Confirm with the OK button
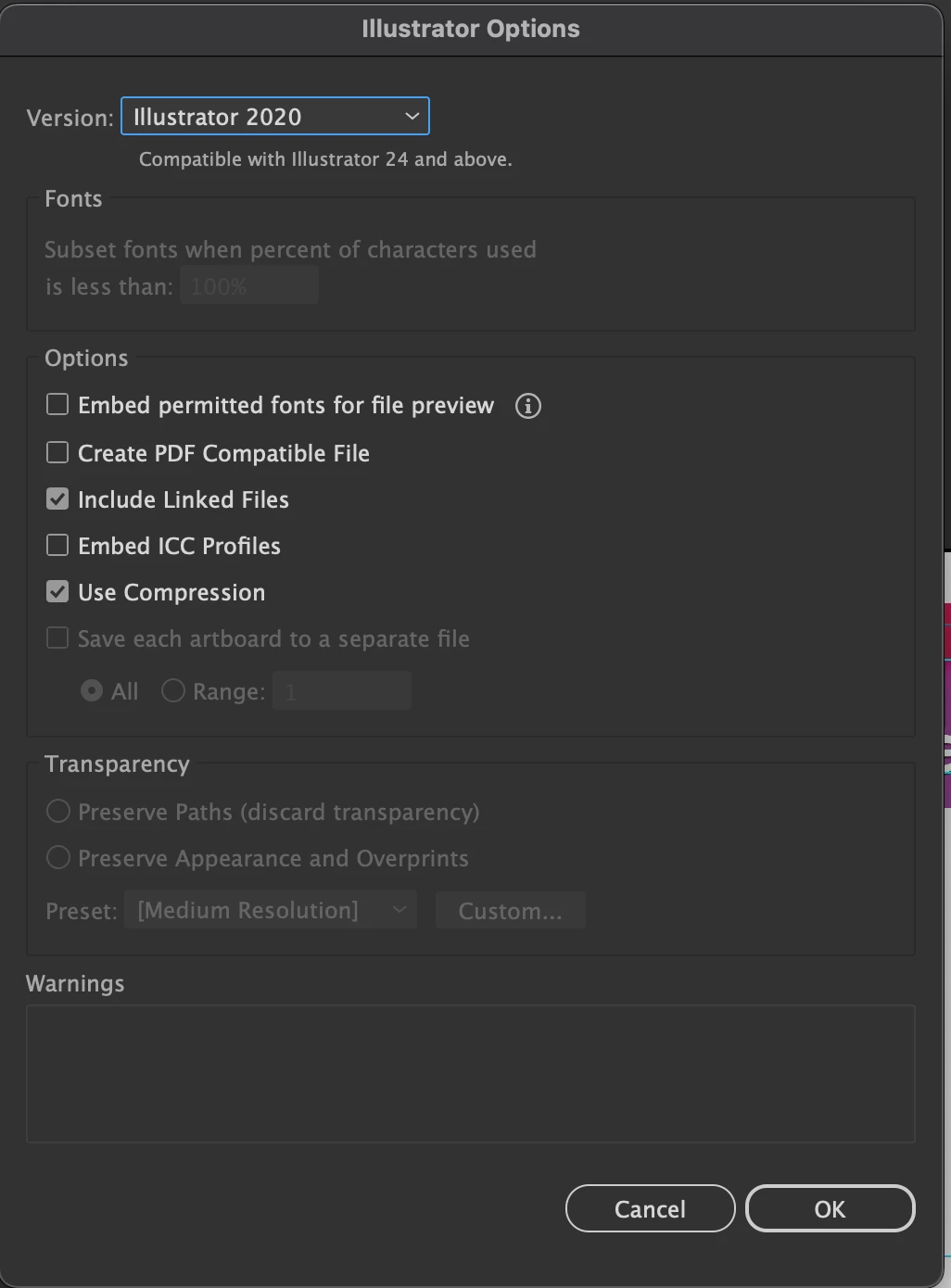 click(830, 1209)
